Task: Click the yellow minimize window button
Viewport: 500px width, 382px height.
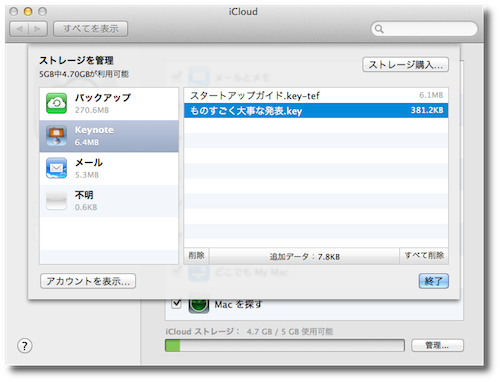Action: point(28,12)
